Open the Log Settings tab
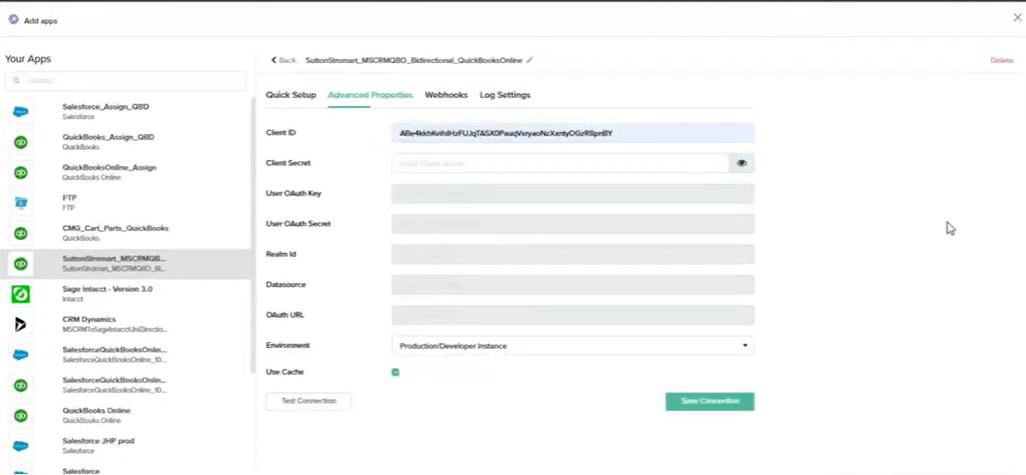 coord(505,95)
